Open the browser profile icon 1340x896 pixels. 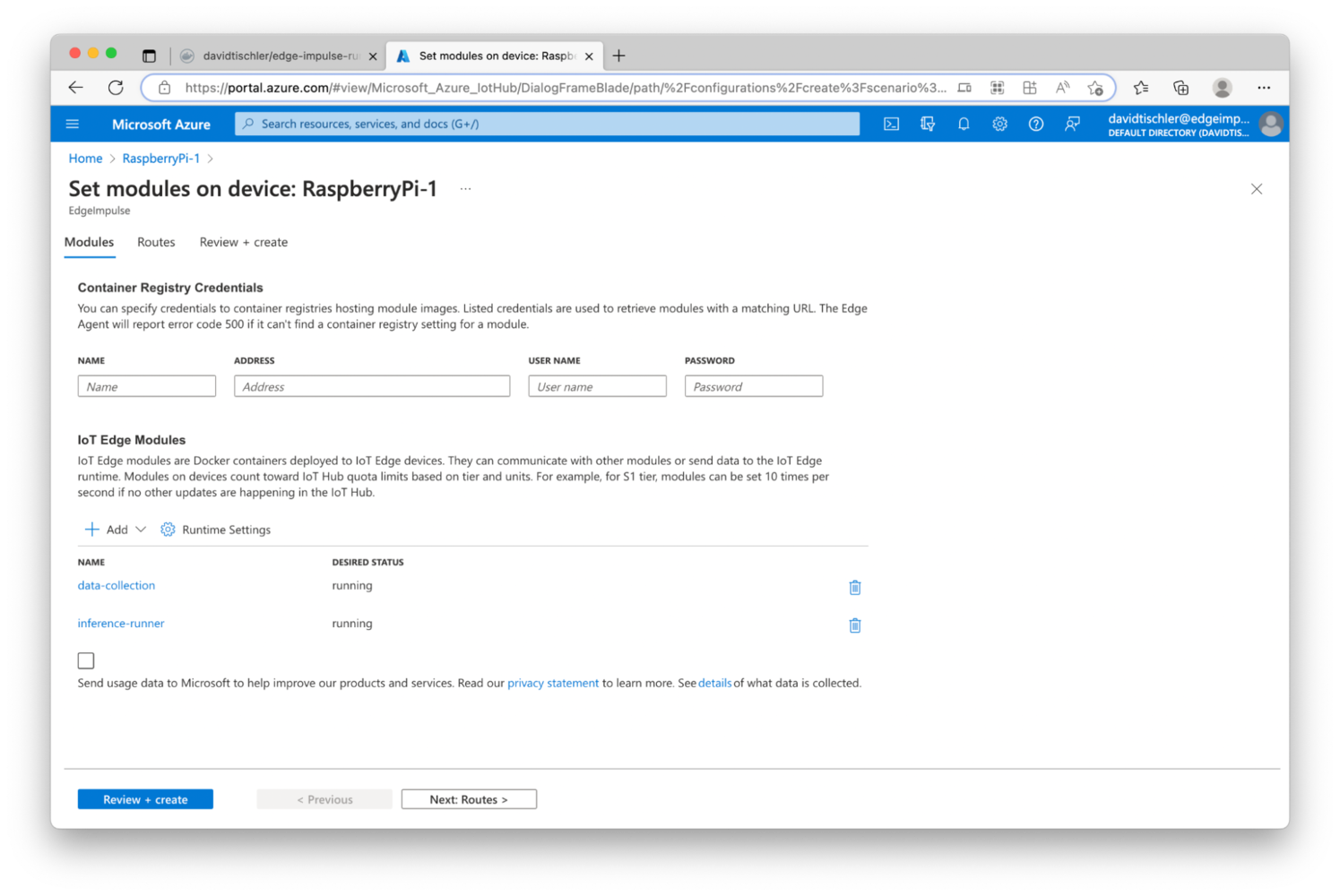click(x=1222, y=88)
